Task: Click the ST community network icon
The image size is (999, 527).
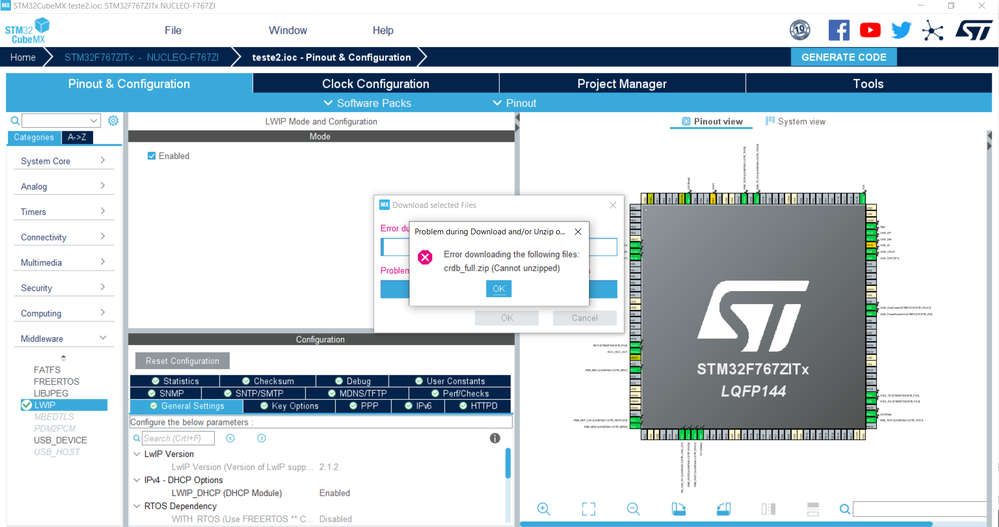Action: [932, 30]
